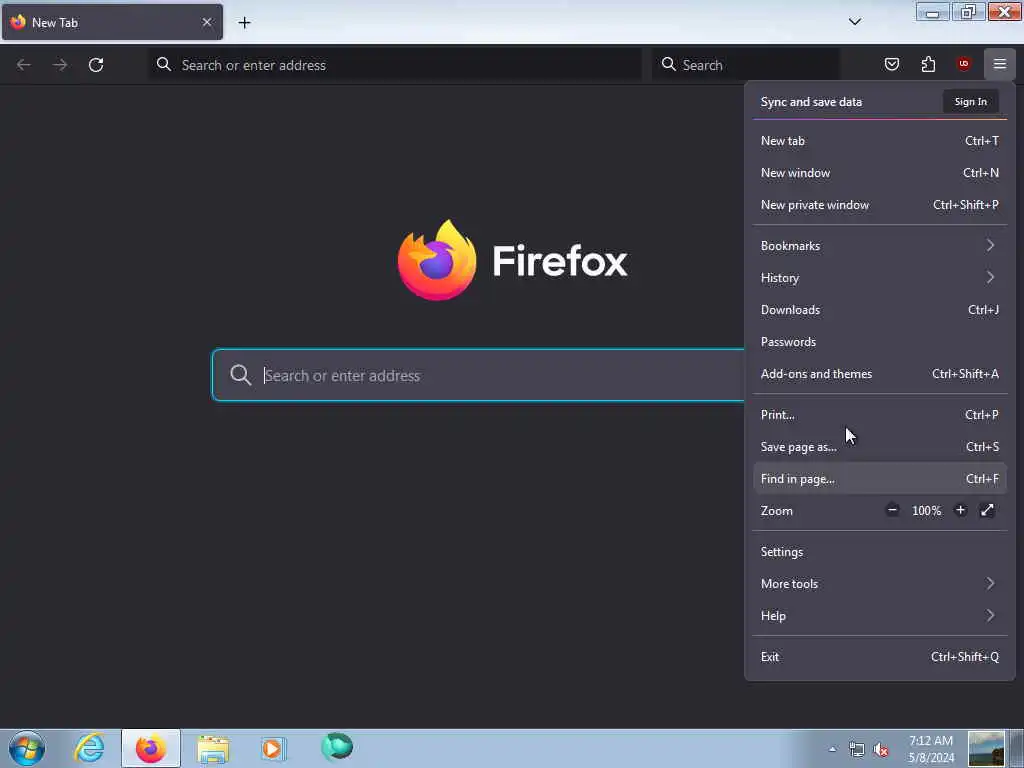1024x768 pixels.
Task: Click the magnifier icon in the Search box
Action: [668, 64]
